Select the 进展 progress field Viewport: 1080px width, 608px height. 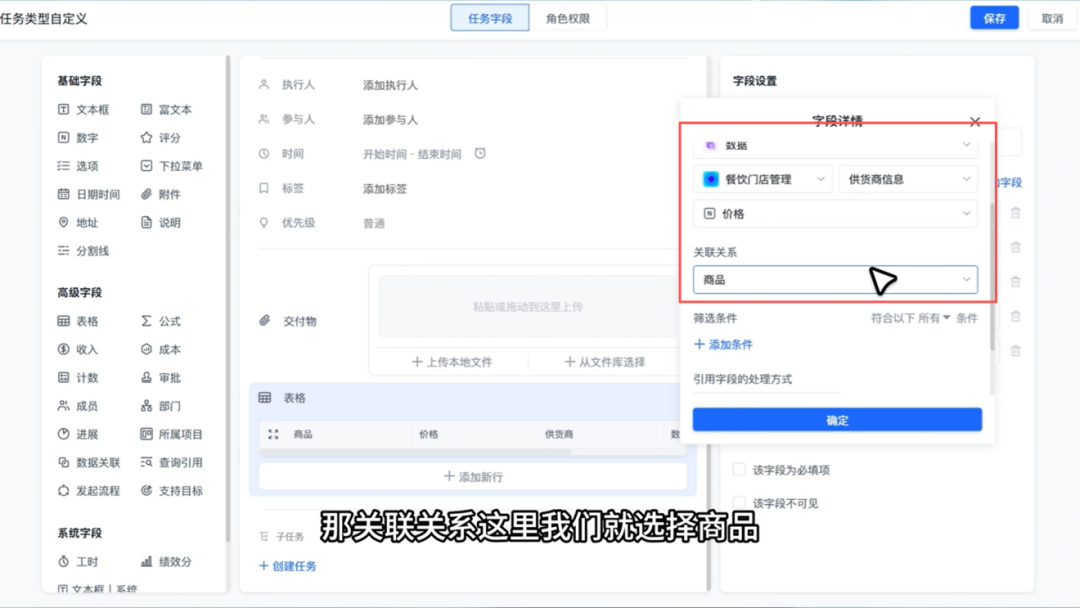click(x=78, y=434)
